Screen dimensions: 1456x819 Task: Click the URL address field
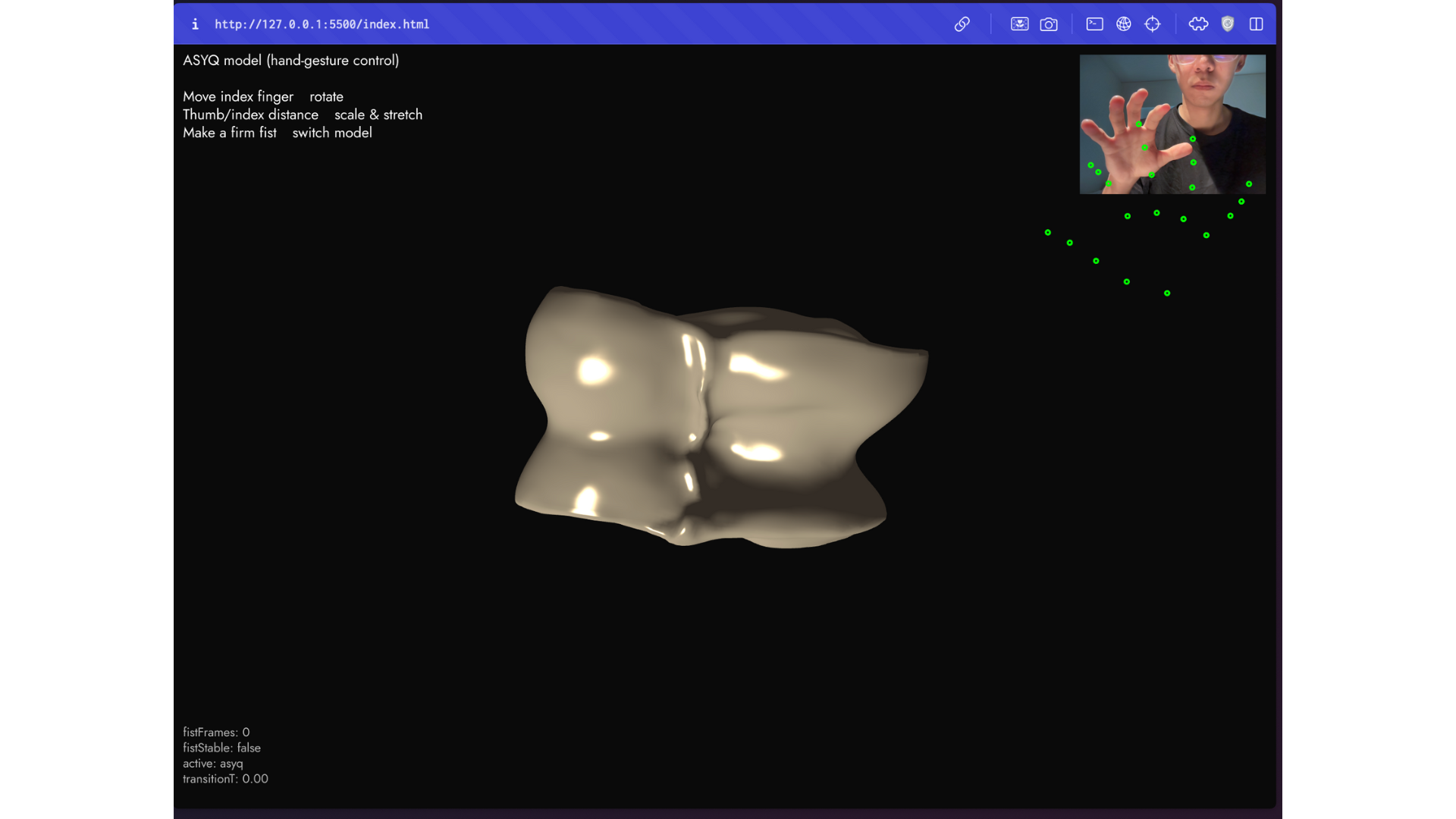[322, 24]
